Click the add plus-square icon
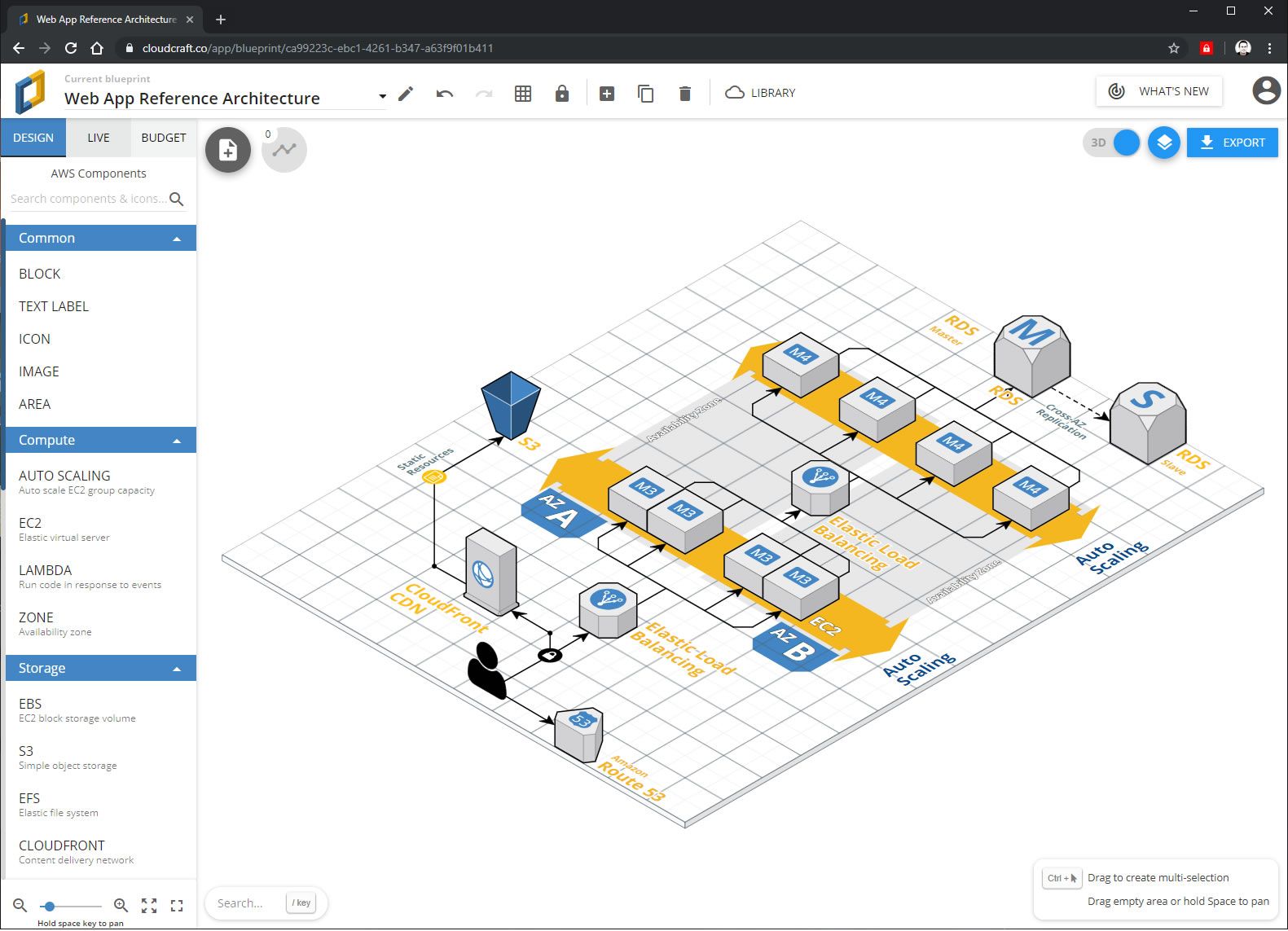 click(x=607, y=94)
